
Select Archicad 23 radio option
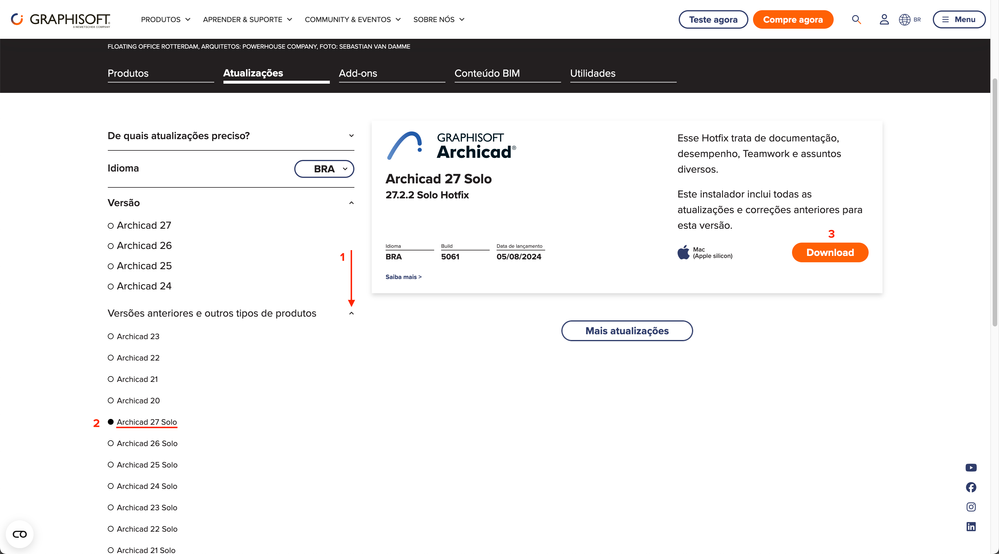pyautogui.click(x=111, y=336)
